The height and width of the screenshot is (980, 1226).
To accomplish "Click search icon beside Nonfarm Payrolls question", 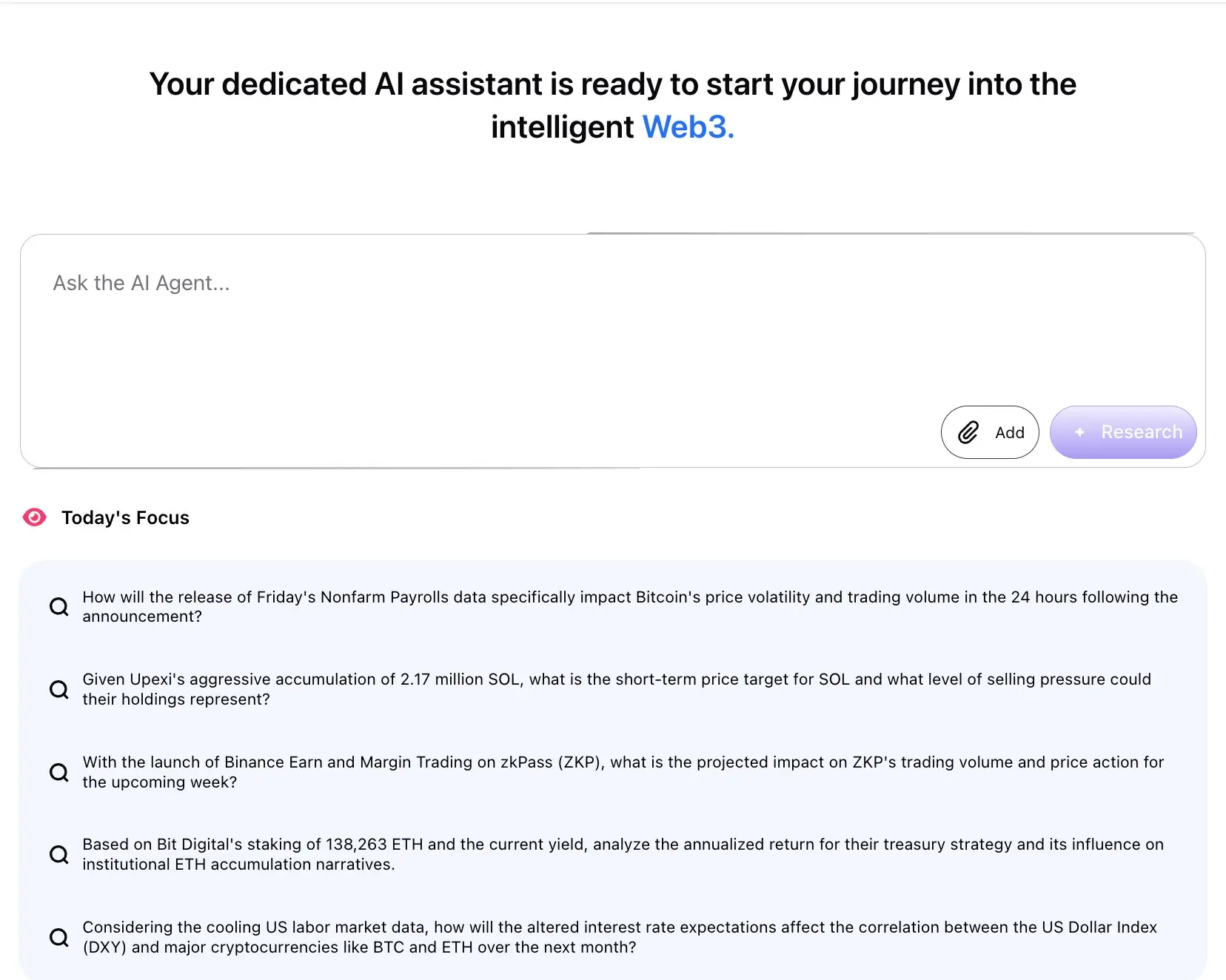I will pos(58,607).
